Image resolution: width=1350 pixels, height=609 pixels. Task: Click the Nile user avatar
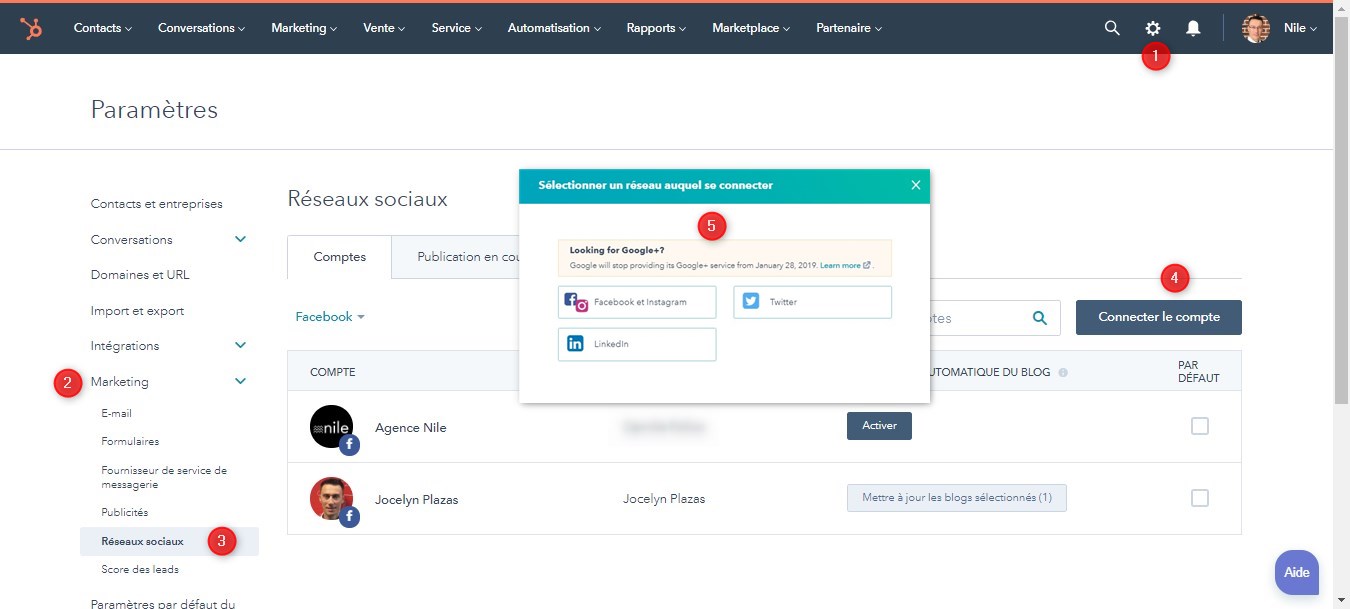pyautogui.click(x=1256, y=28)
